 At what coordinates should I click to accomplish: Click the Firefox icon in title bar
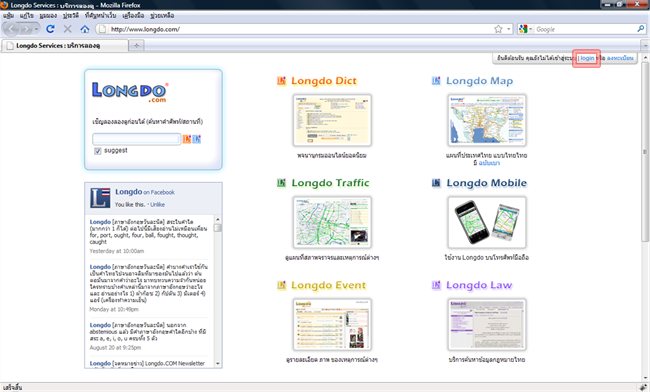coord(5,5)
